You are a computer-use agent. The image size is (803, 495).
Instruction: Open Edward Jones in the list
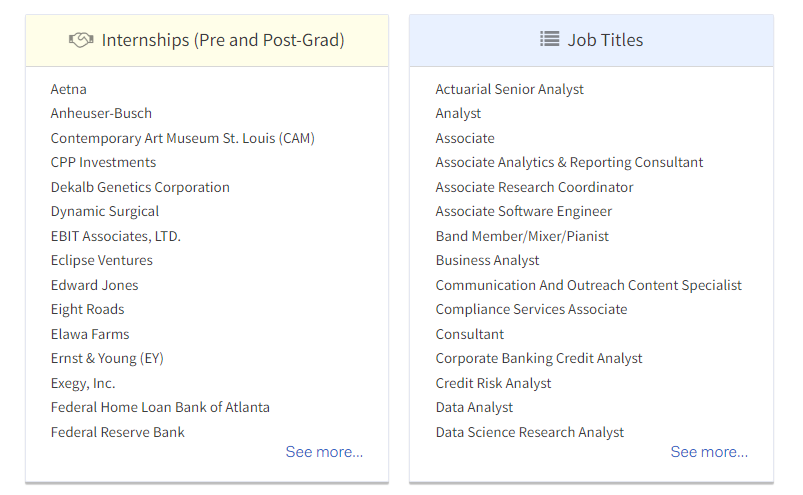coord(95,286)
